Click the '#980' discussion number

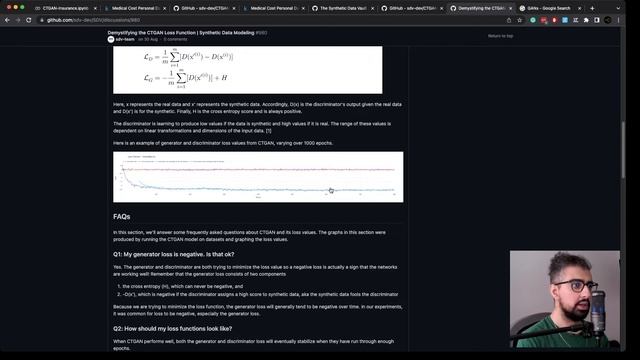pyautogui.click(x=262, y=33)
